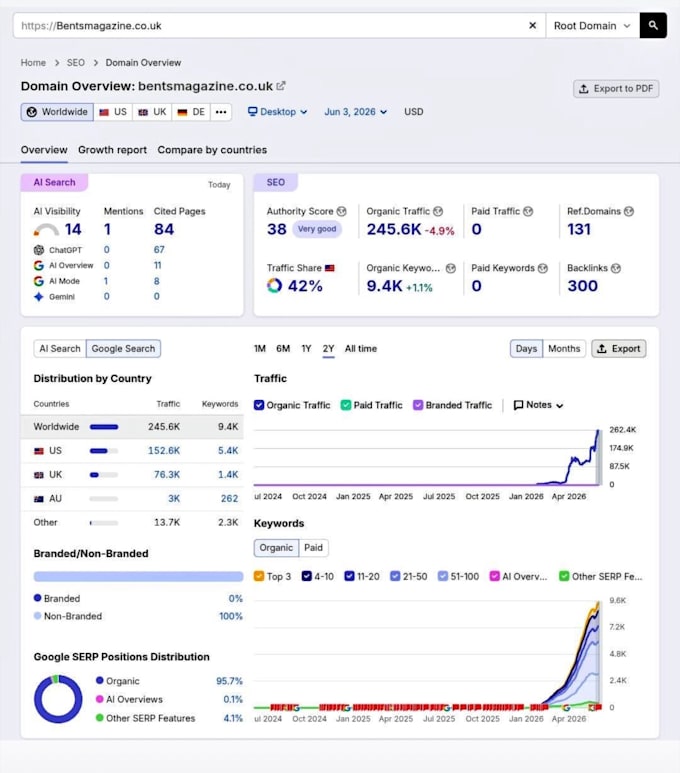
Task: Select the Paid keywords button
Action: tap(313, 548)
